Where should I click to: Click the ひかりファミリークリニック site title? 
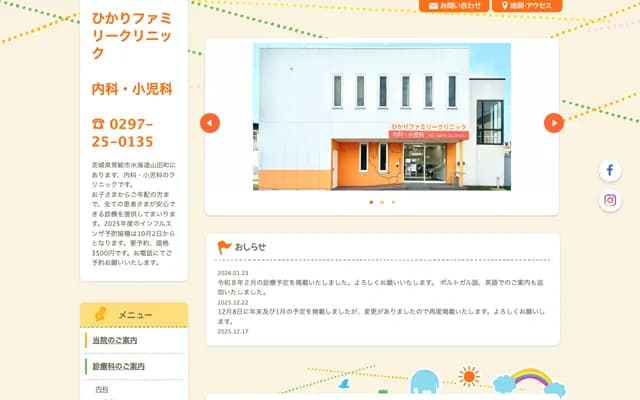tap(131, 36)
